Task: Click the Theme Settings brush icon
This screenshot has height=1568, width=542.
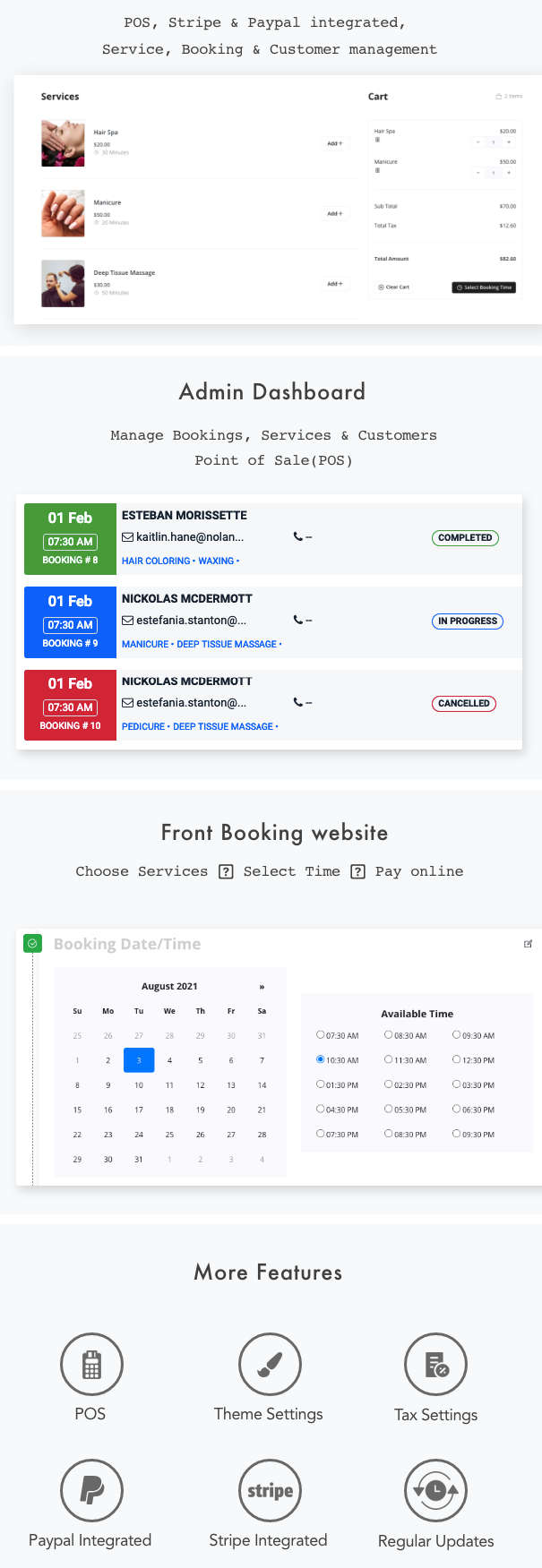Action: pos(270,1365)
